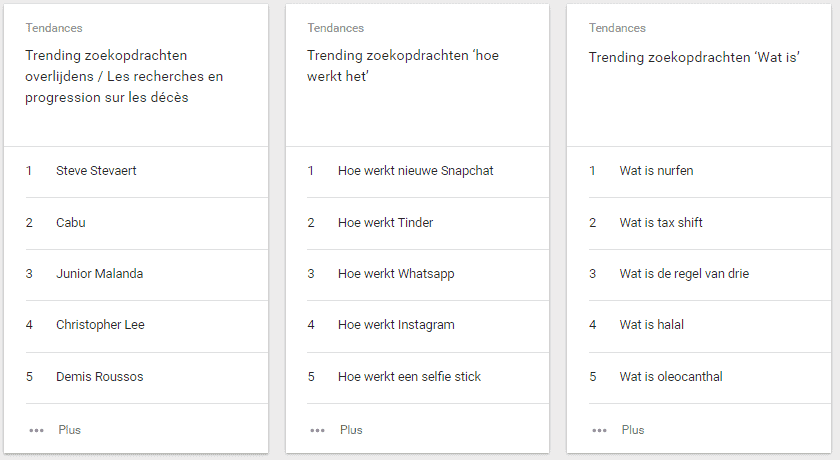Click the three-dots icon under overlijdens card

tap(37, 430)
